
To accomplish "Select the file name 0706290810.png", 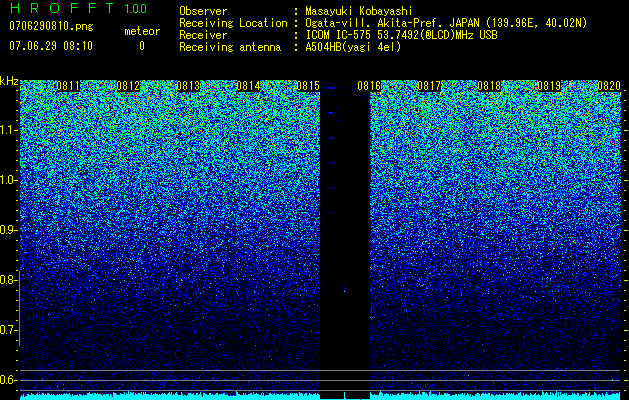I will (51, 26).
